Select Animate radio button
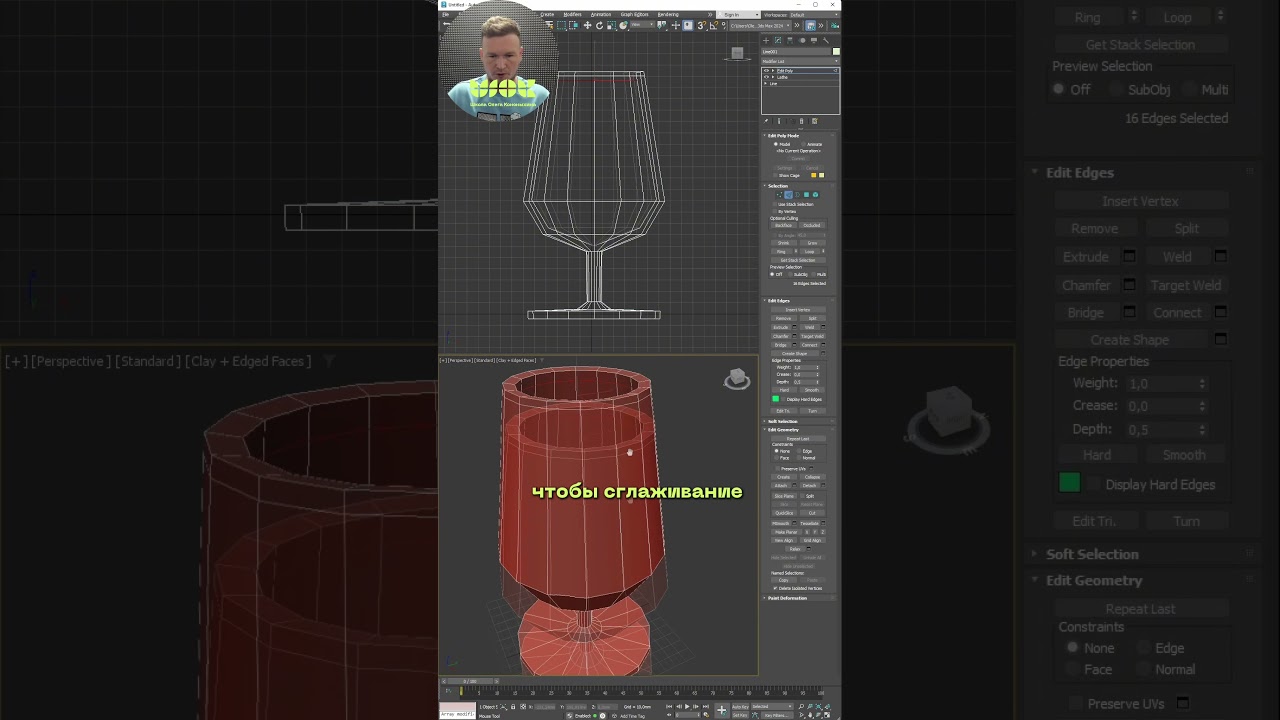The width and height of the screenshot is (1280, 720). tap(803, 144)
